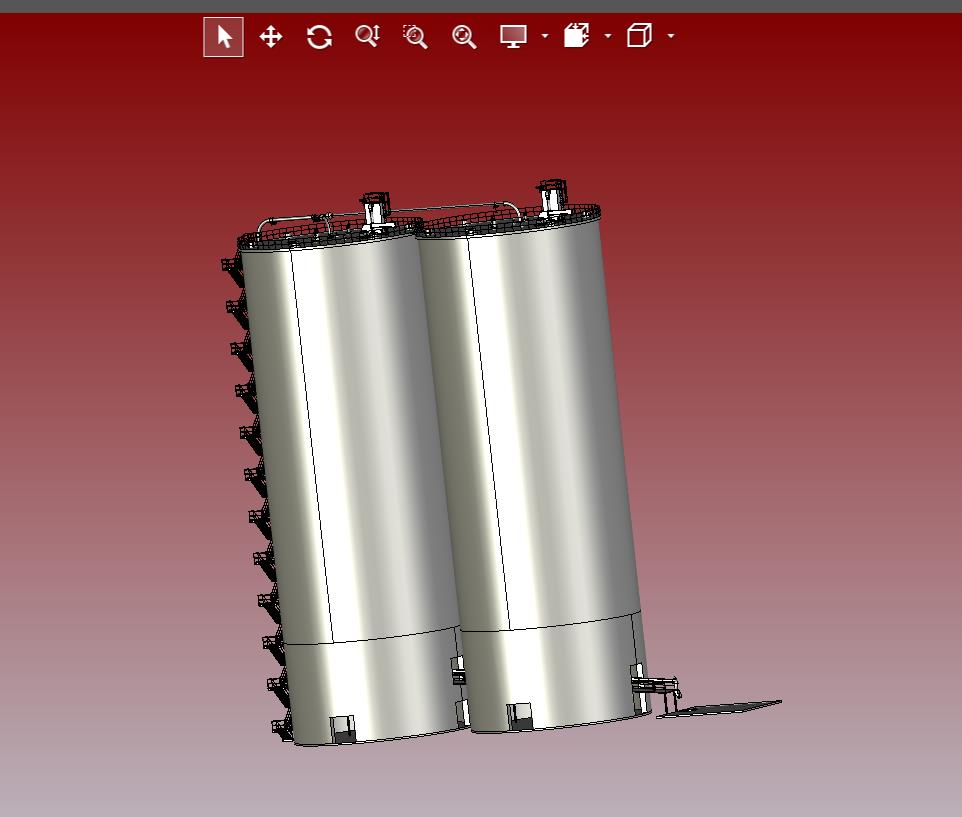Viewport: 962px width, 817px height.
Task: Open the display settings dropdown arrow
Action: tap(545, 36)
